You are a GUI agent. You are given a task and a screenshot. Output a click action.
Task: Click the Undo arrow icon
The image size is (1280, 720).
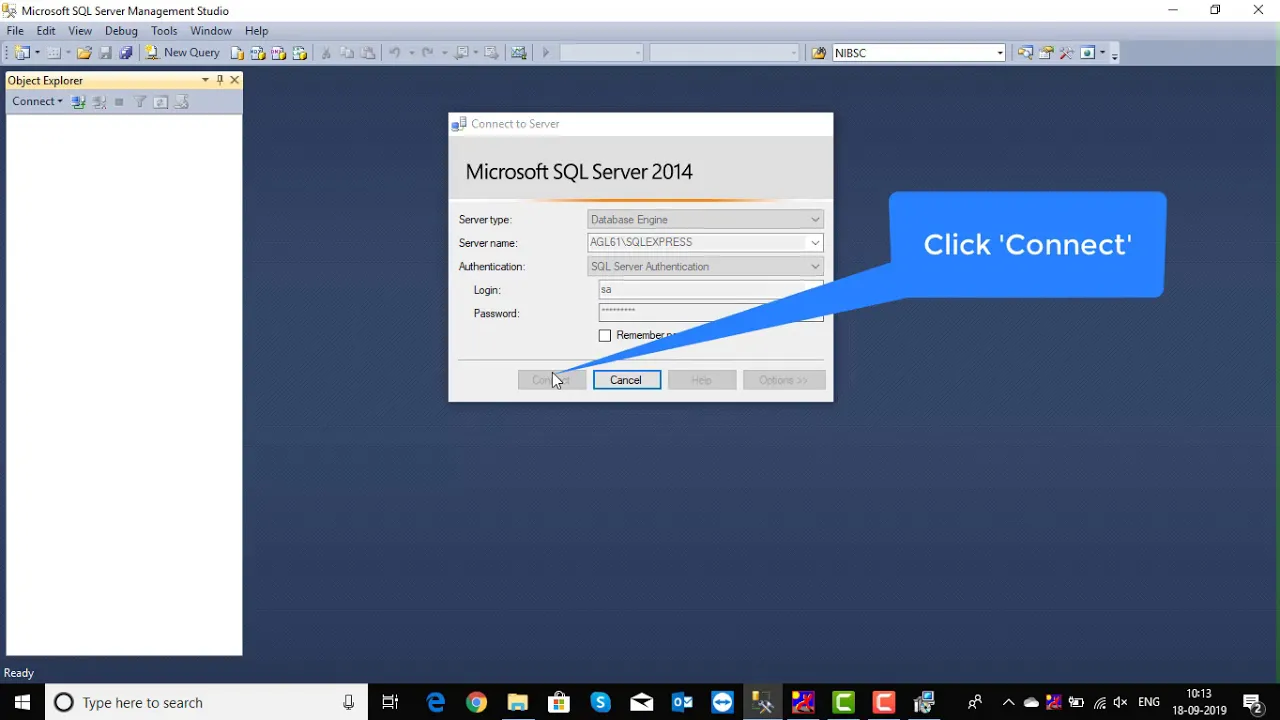pyautogui.click(x=395, y=53)
